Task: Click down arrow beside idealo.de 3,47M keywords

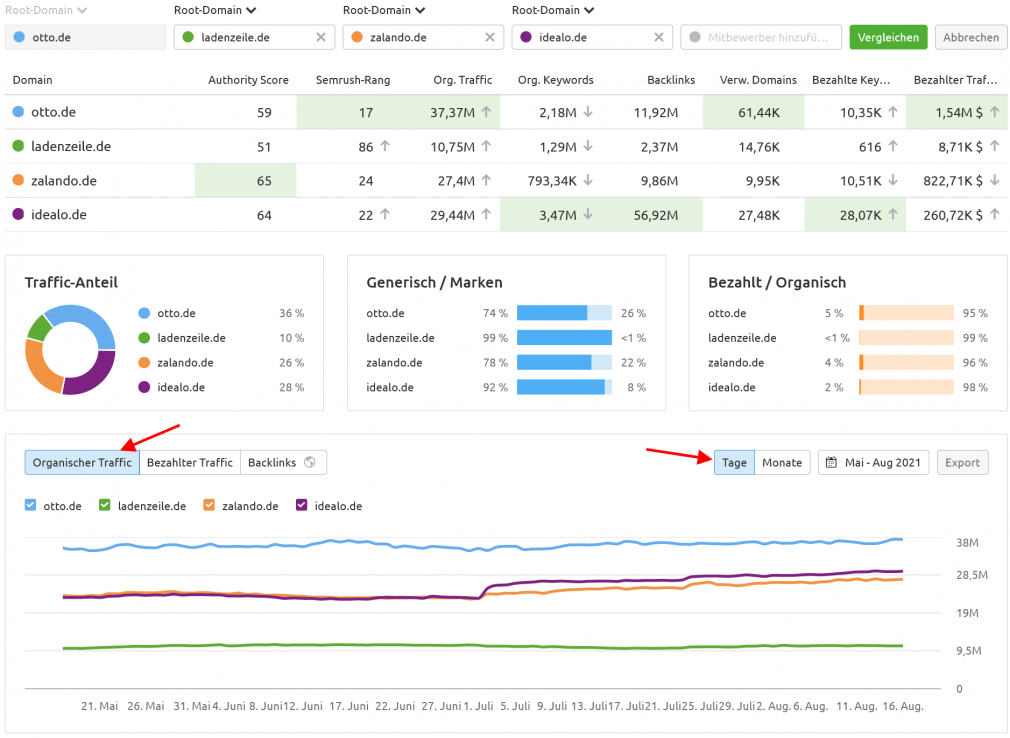Action: click(x=587, y=214)
